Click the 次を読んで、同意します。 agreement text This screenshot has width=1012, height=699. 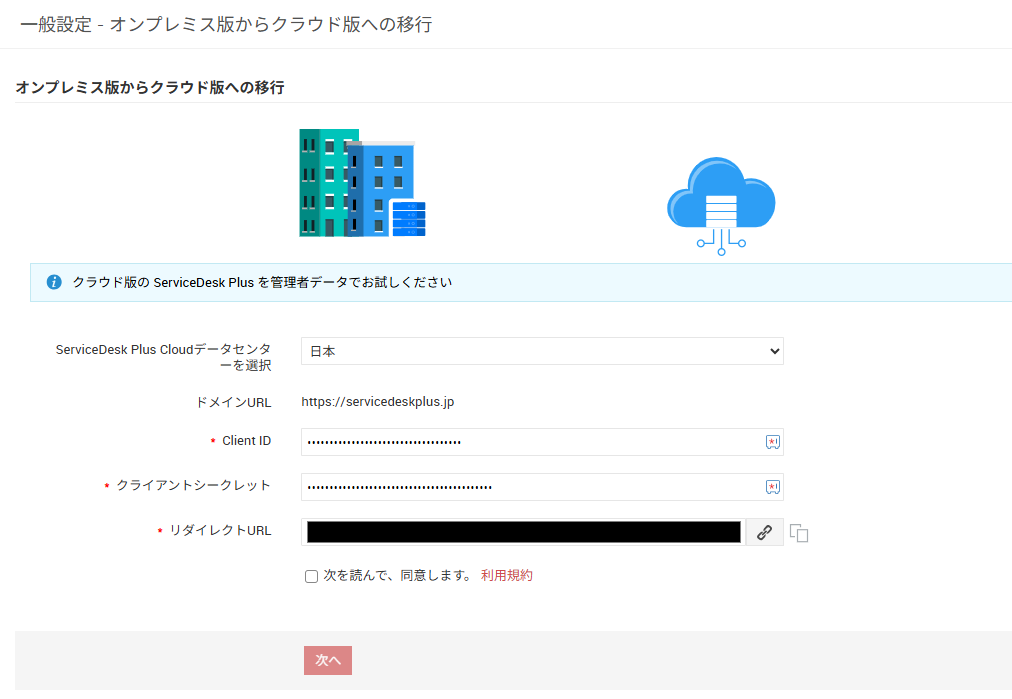pyautogui.click(x=400, y=575)
